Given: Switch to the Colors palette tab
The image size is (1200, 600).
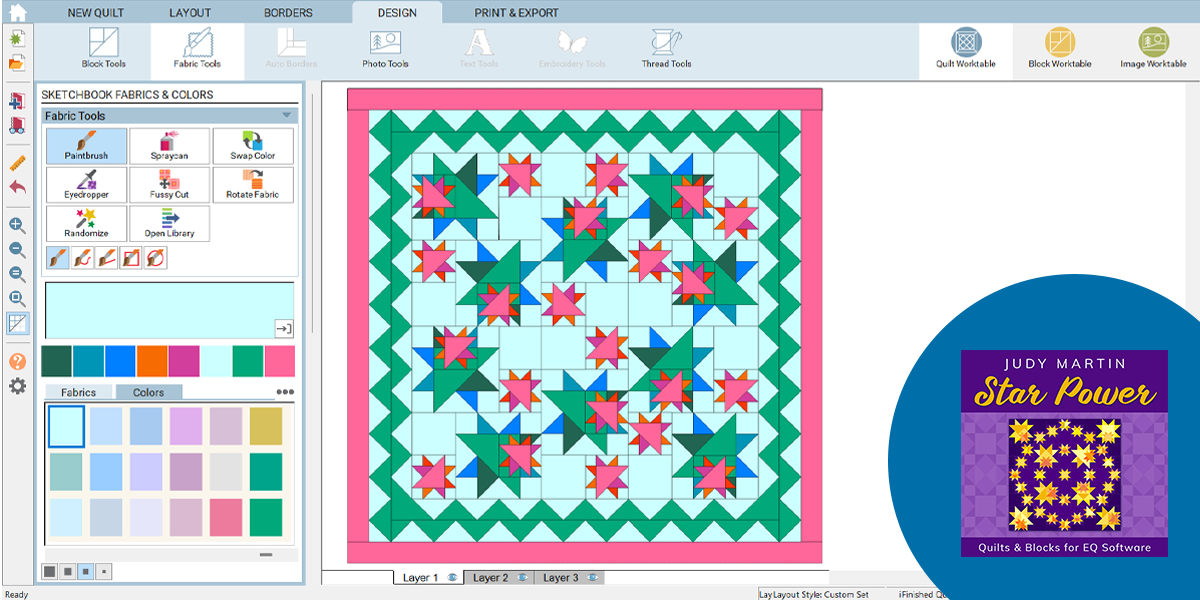Looking at the screenshot, I should pyautogui.click(x=148, y=393).
